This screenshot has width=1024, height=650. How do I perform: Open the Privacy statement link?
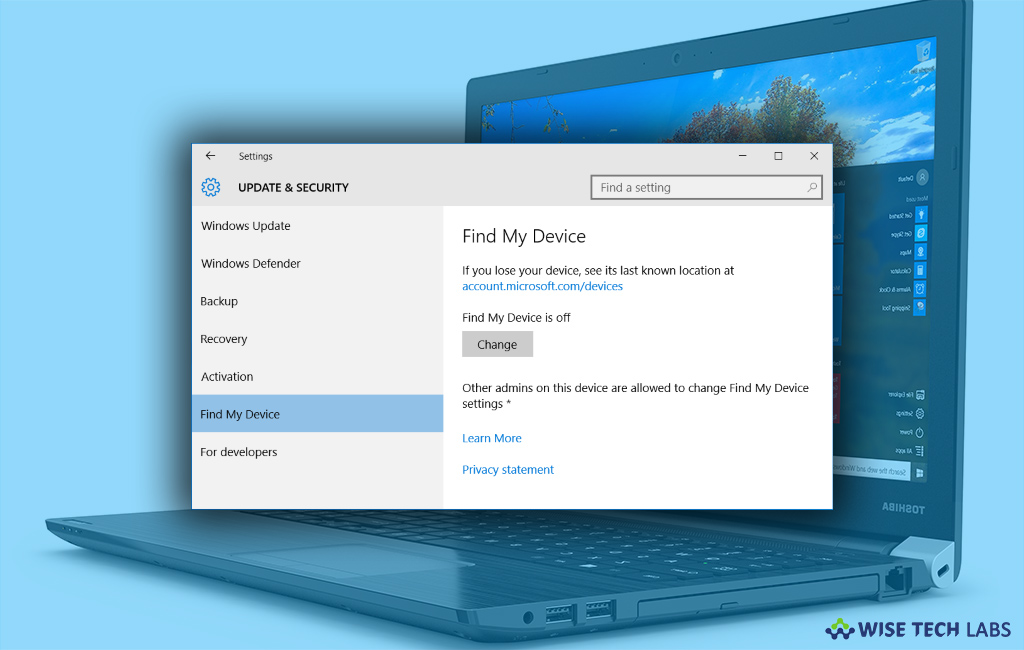[507, 470]
